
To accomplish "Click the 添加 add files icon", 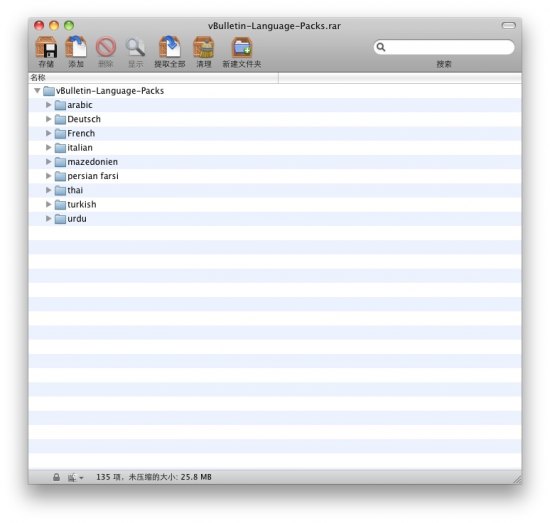I will tap(76, 47).
